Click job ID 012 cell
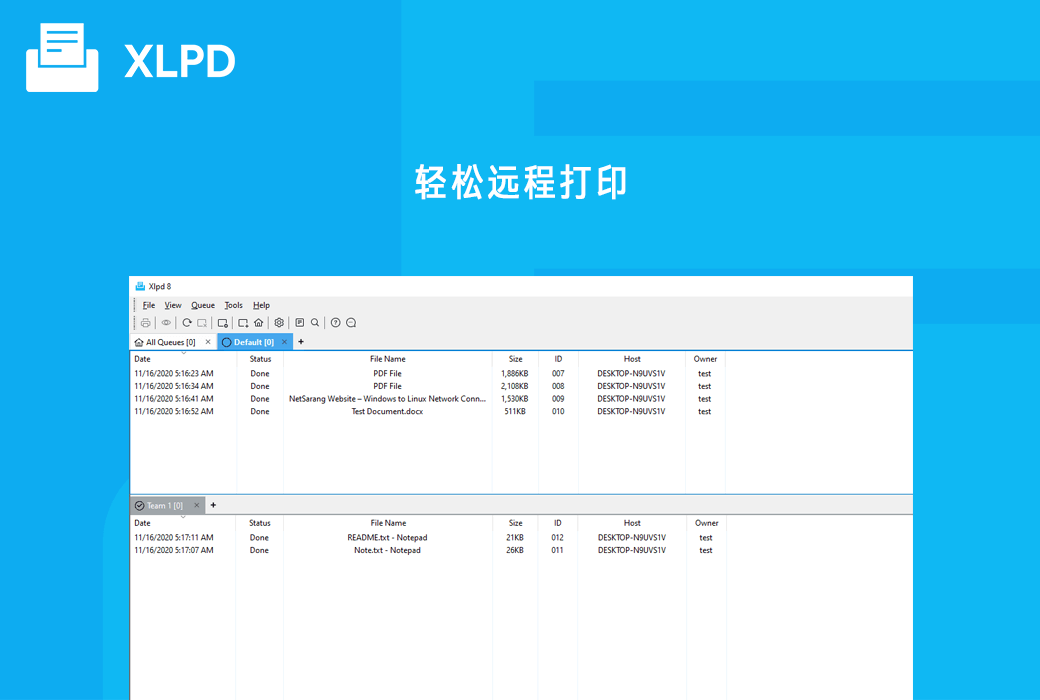 pyautogui.click(x=558, y=537)
